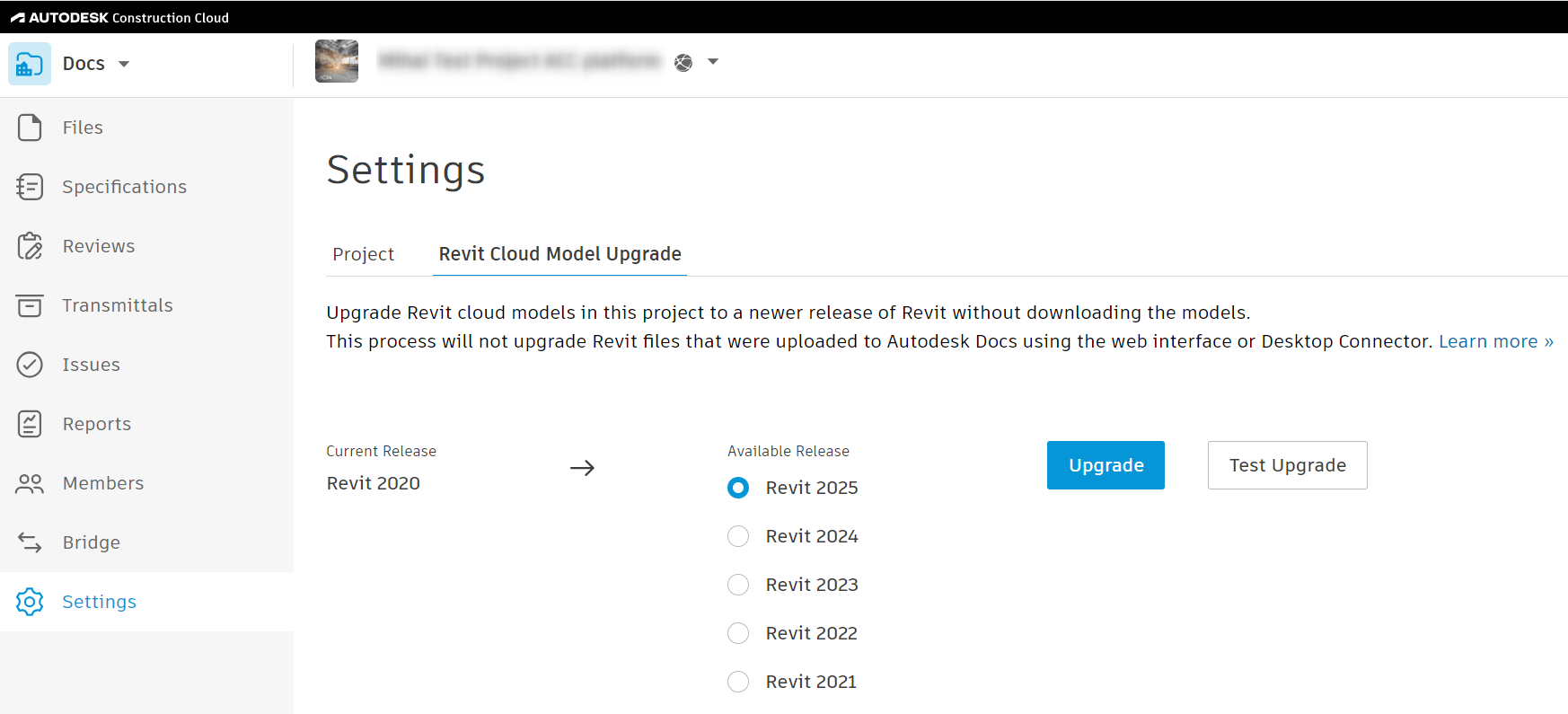Choose Revit 2021 release option

tap(738, 682)
